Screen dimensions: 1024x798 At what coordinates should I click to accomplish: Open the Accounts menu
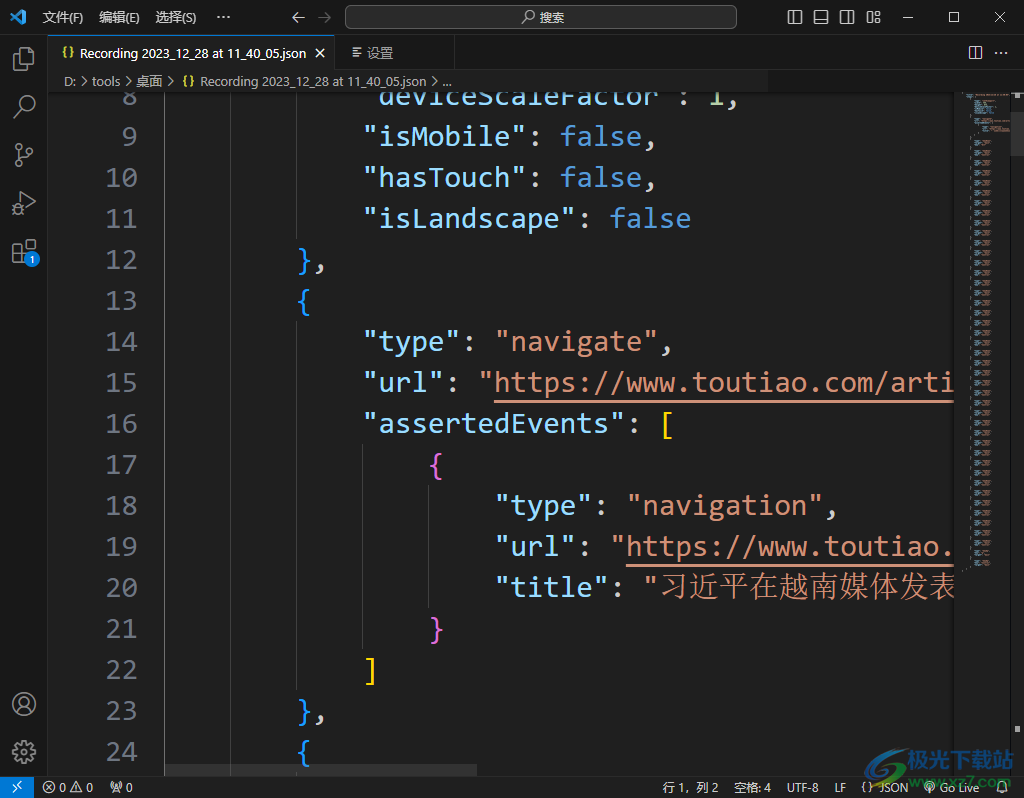pyautogui.click(x=24, y=704)
